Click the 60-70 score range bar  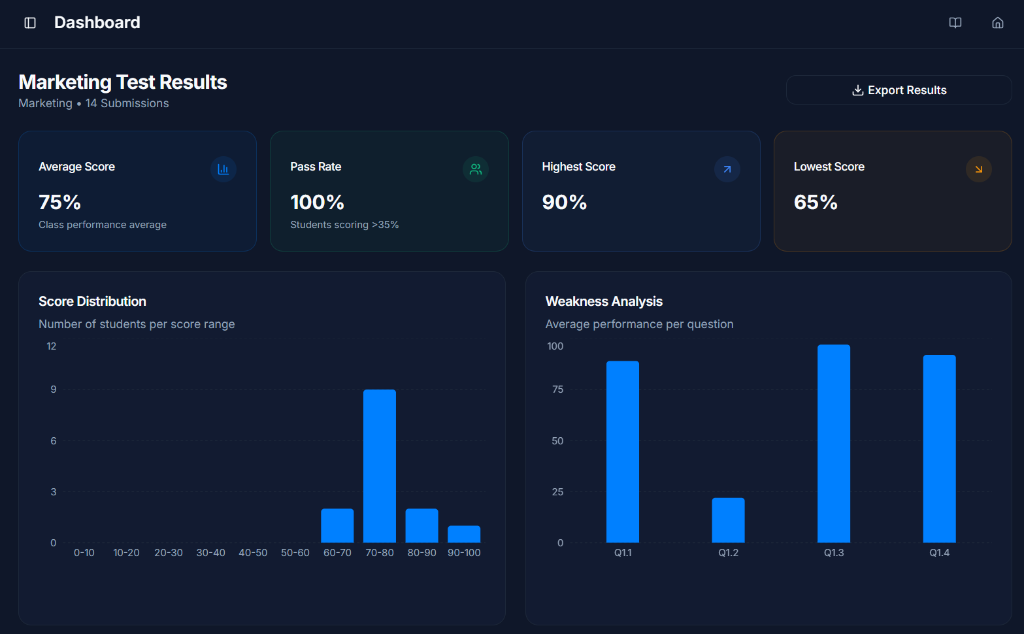coord(337,525)
